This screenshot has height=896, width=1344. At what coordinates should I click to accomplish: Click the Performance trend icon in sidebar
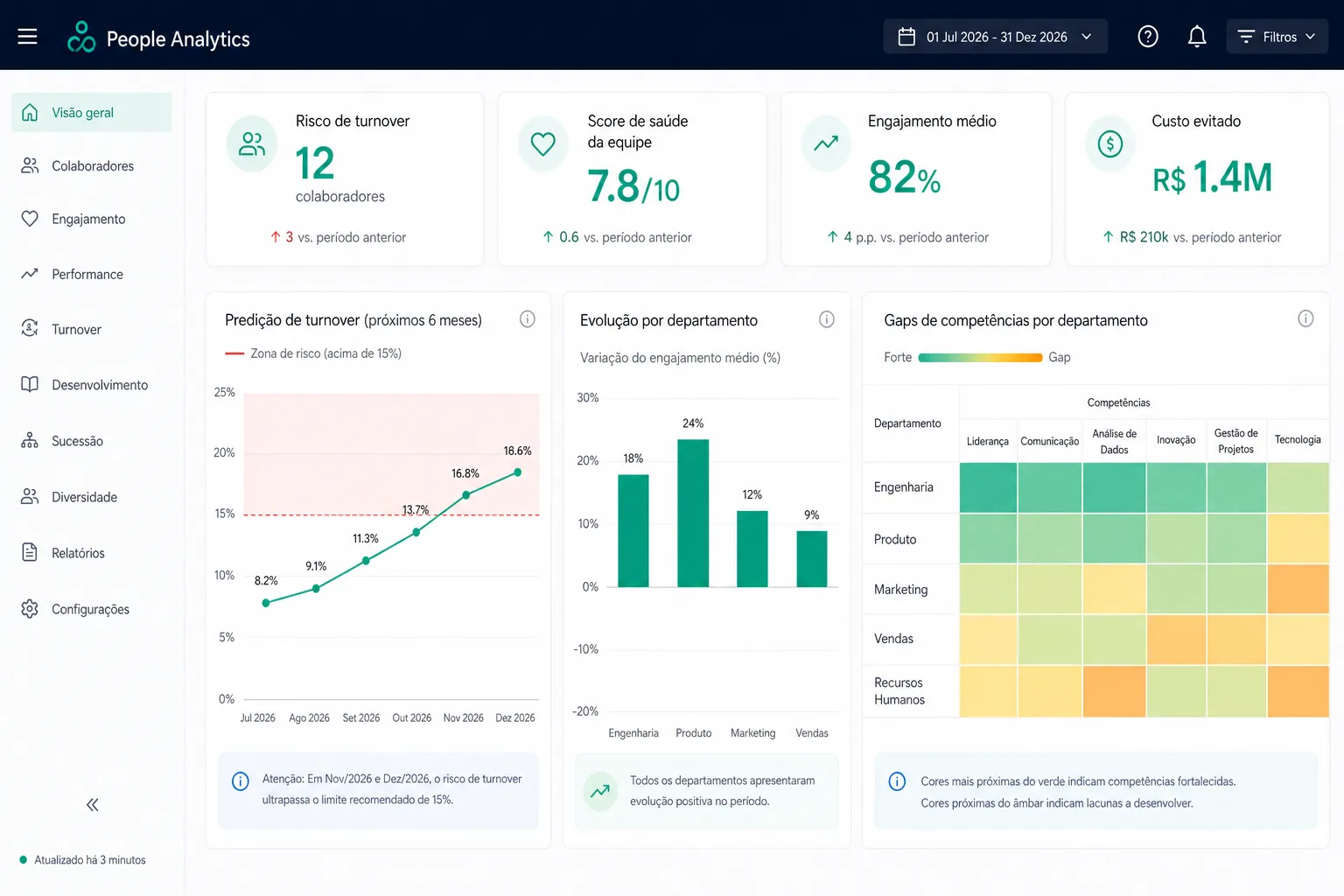click(30, 274)
